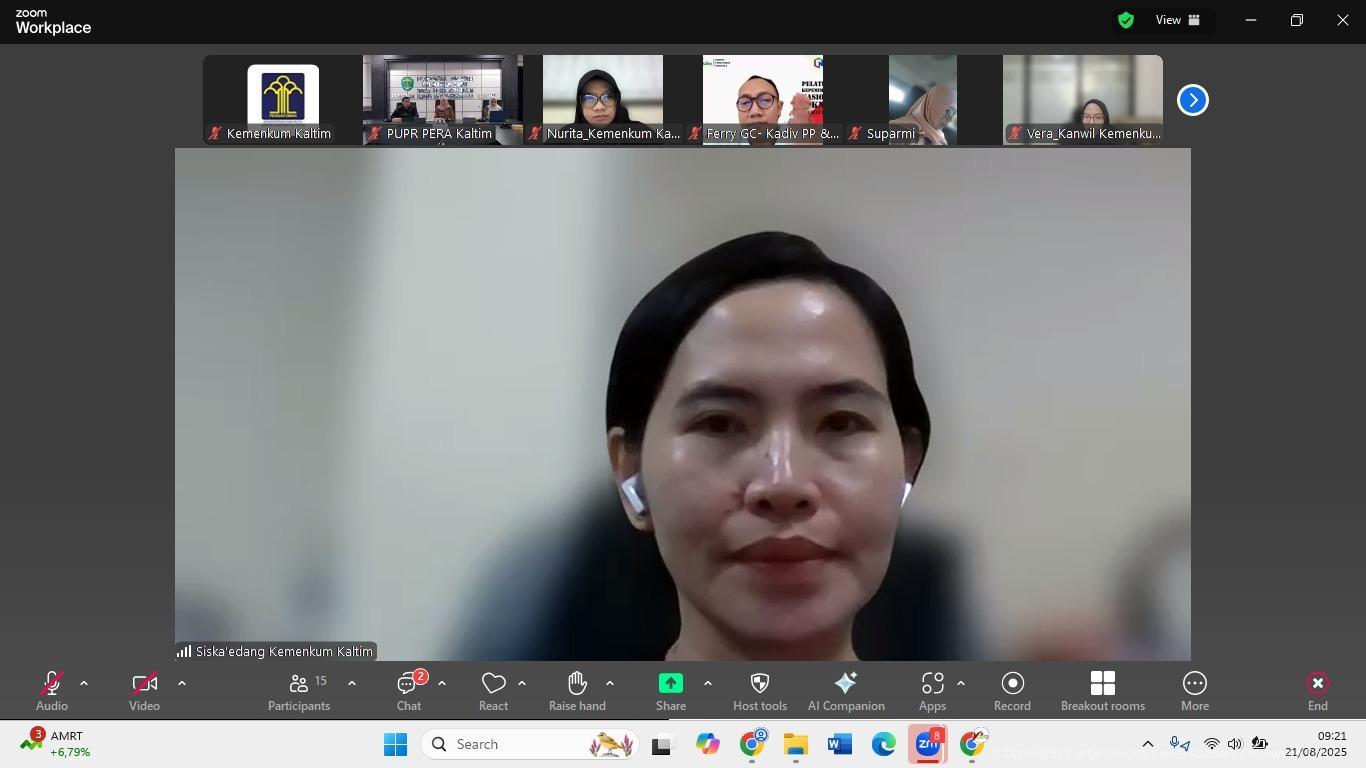Expand Share options chevron
This screenshot has height=768, width=1366.
708,684
